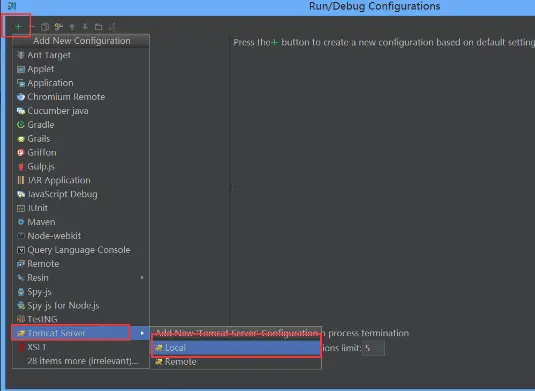Click the Move Up arrow icon
The image size is (535, 391).
click(x=72, y=27)
